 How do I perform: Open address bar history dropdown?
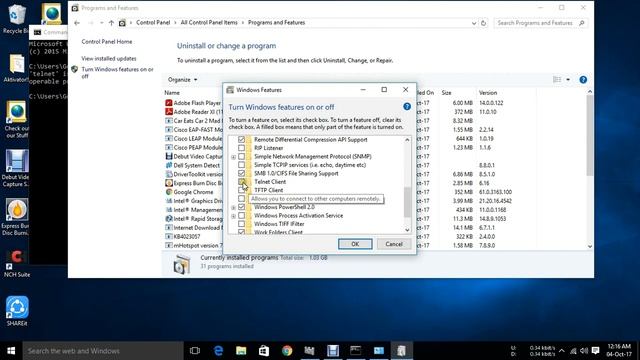pos(473,23)
